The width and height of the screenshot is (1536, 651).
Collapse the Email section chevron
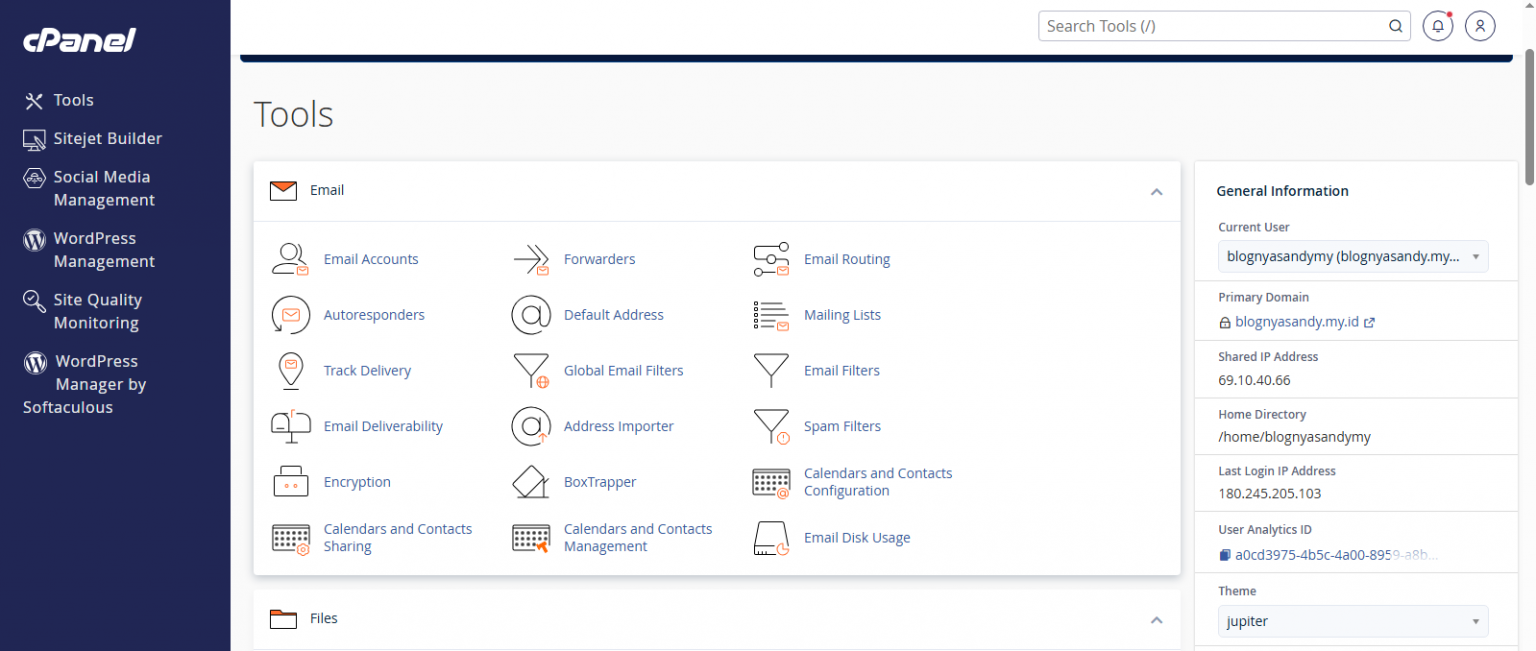tap(1156, 191)
